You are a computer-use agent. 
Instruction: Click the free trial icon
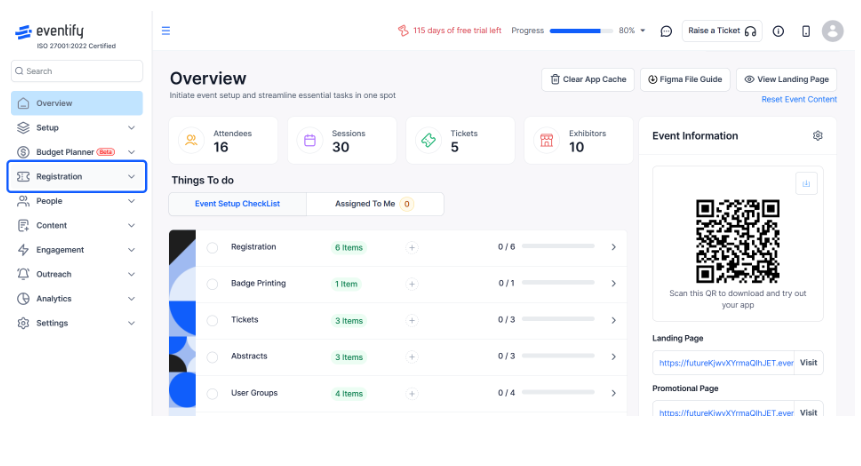click(x=403, y=31)
